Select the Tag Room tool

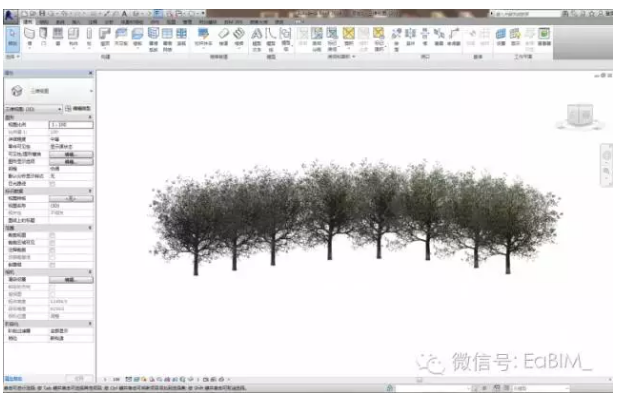coord(332,39)
